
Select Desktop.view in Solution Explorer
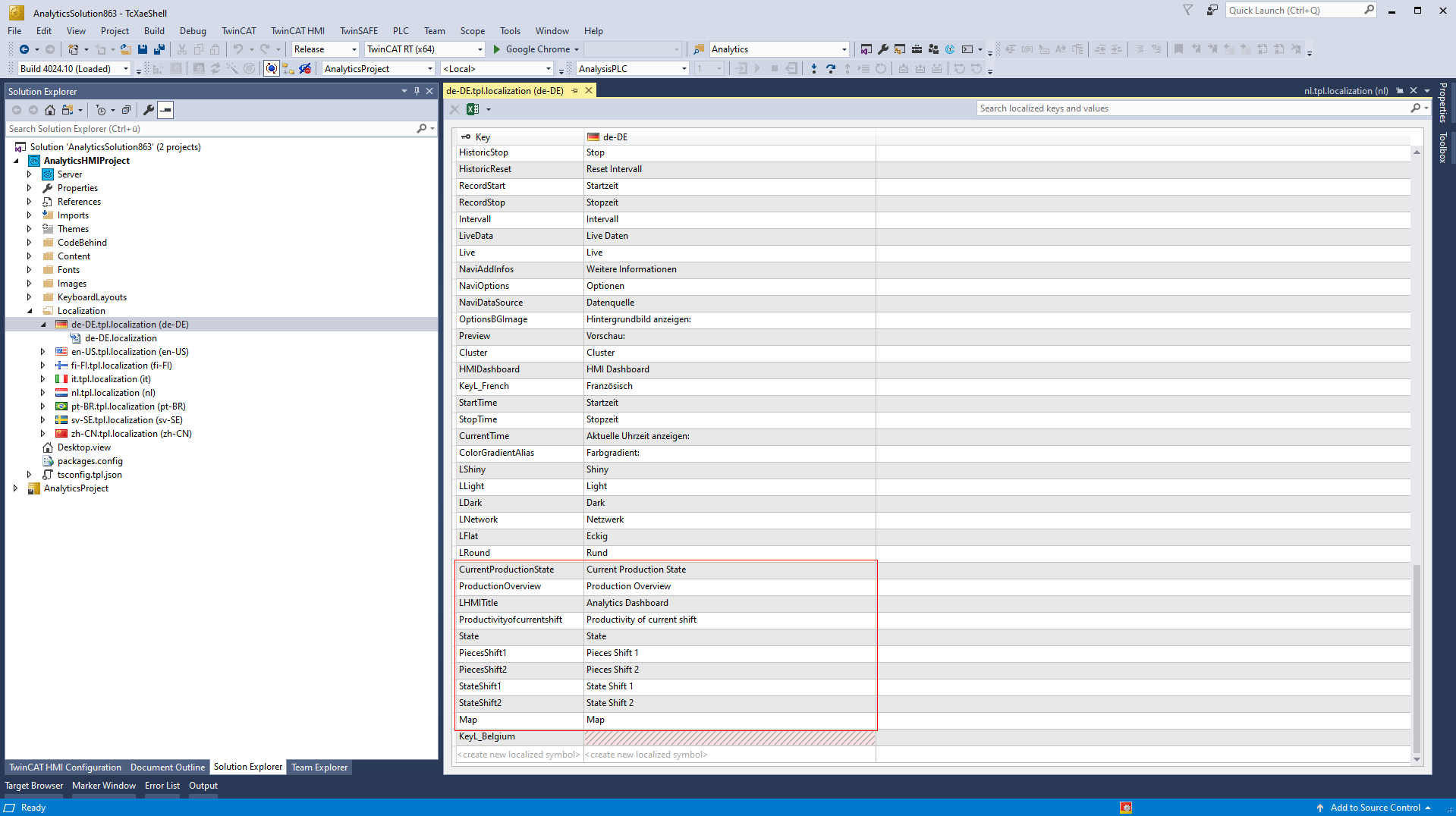pos(83,447)
